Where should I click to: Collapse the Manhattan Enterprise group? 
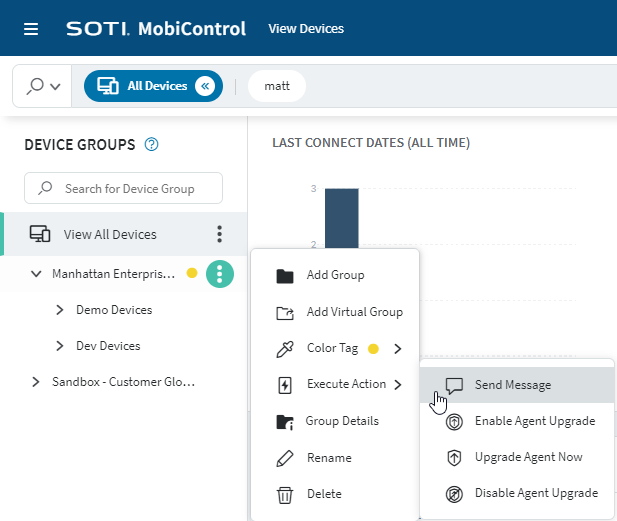[37, 273]
